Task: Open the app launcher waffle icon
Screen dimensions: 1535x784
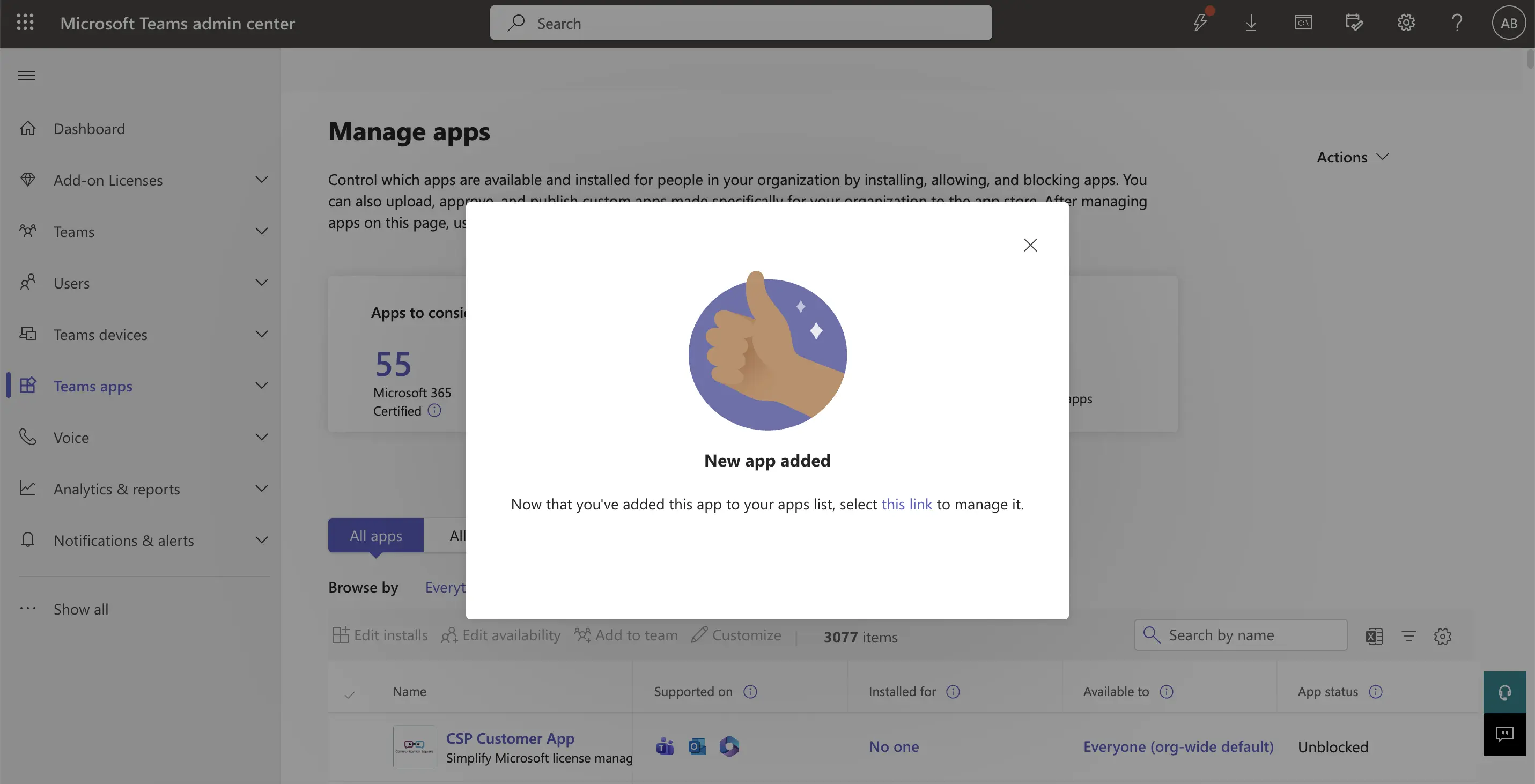Action: click(25, 23)
